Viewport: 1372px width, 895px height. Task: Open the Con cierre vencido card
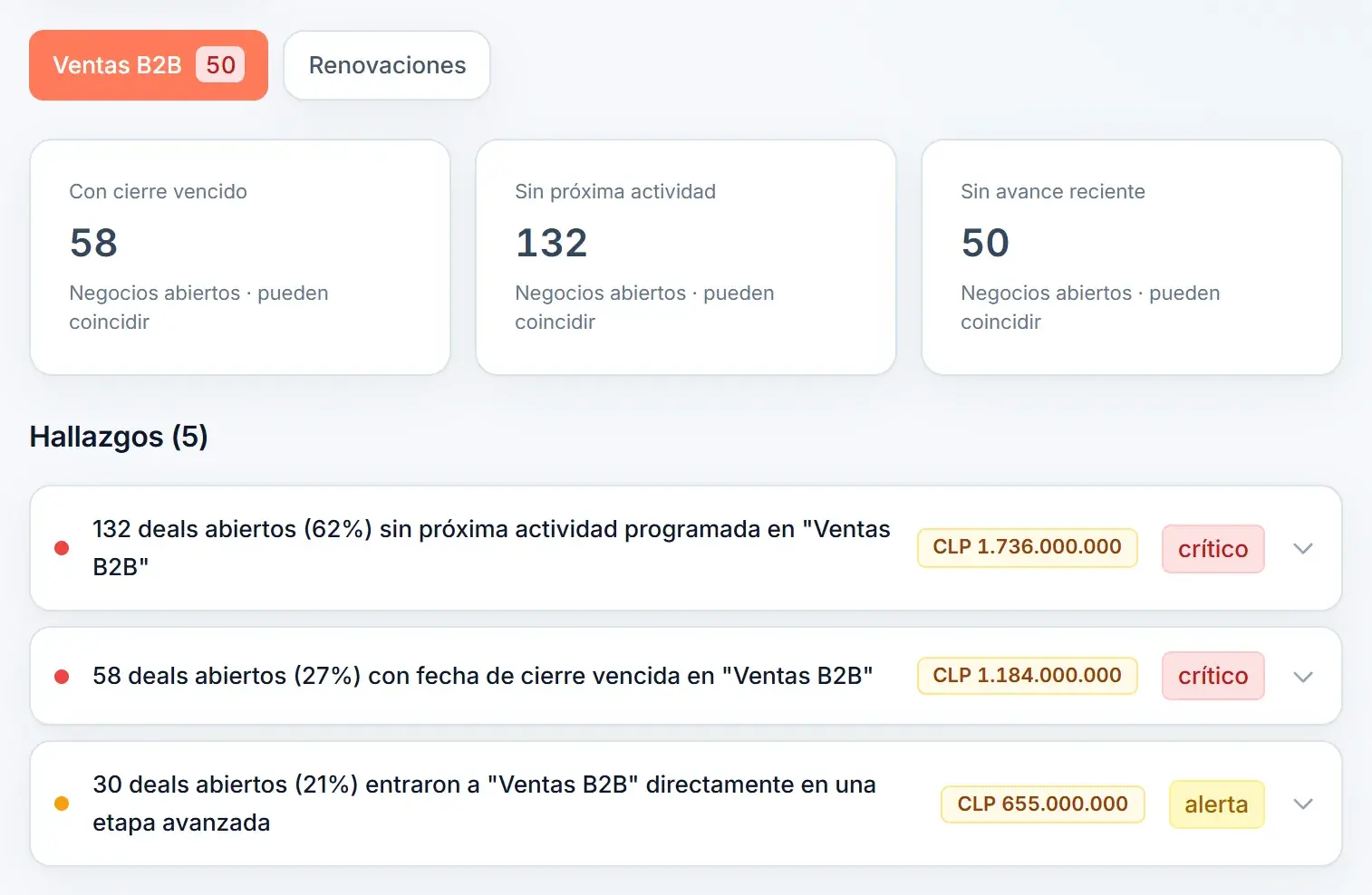pyautogui.click(x=240, y=257)
